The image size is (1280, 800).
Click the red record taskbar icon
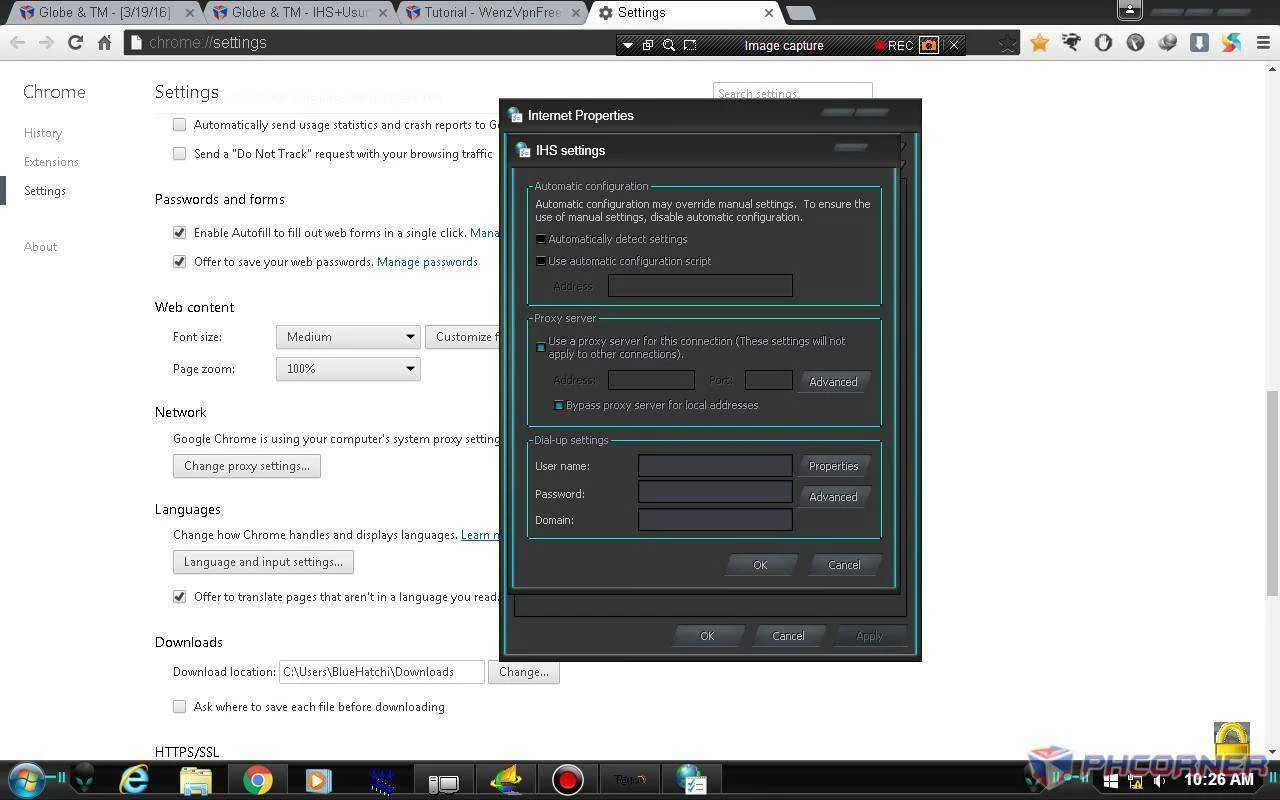pos(568,780)
